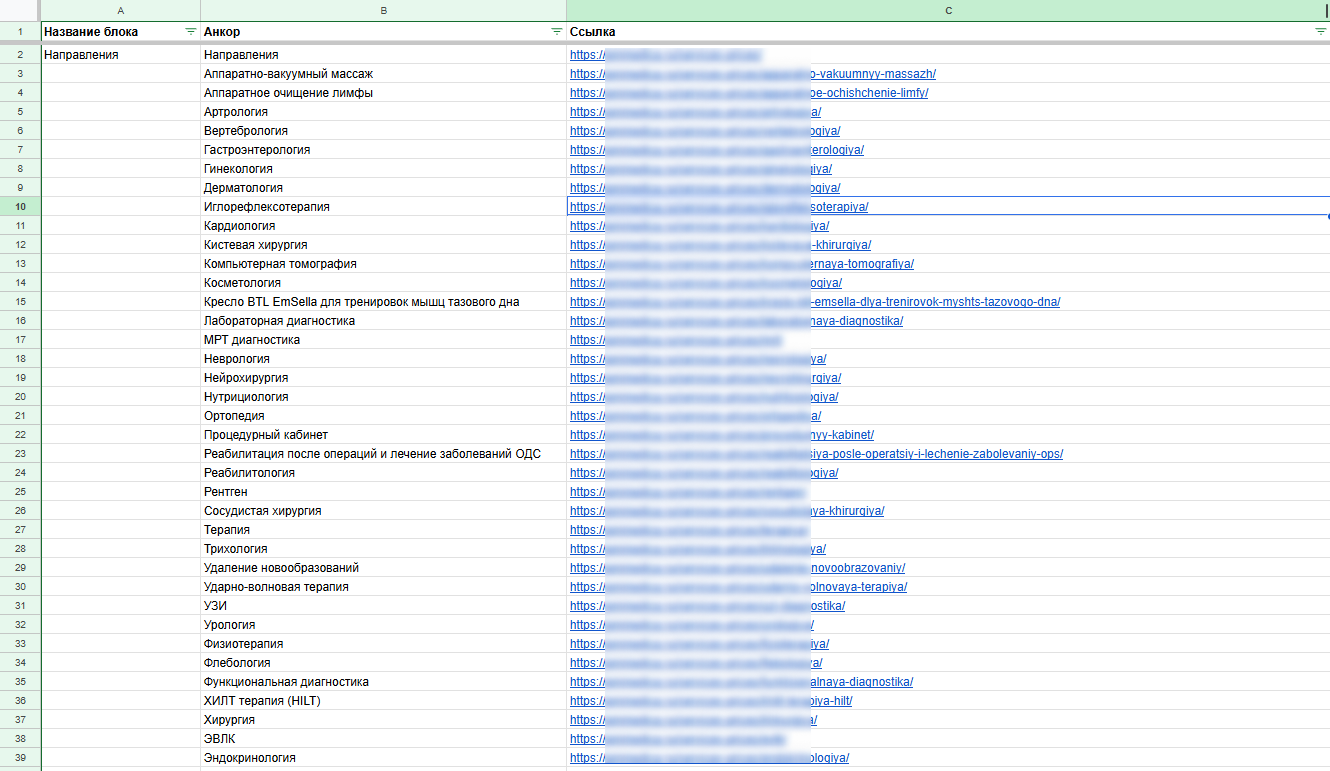Click the Косметология cell
Viewport: 1330px width, 771px height.
click(383, 283)
